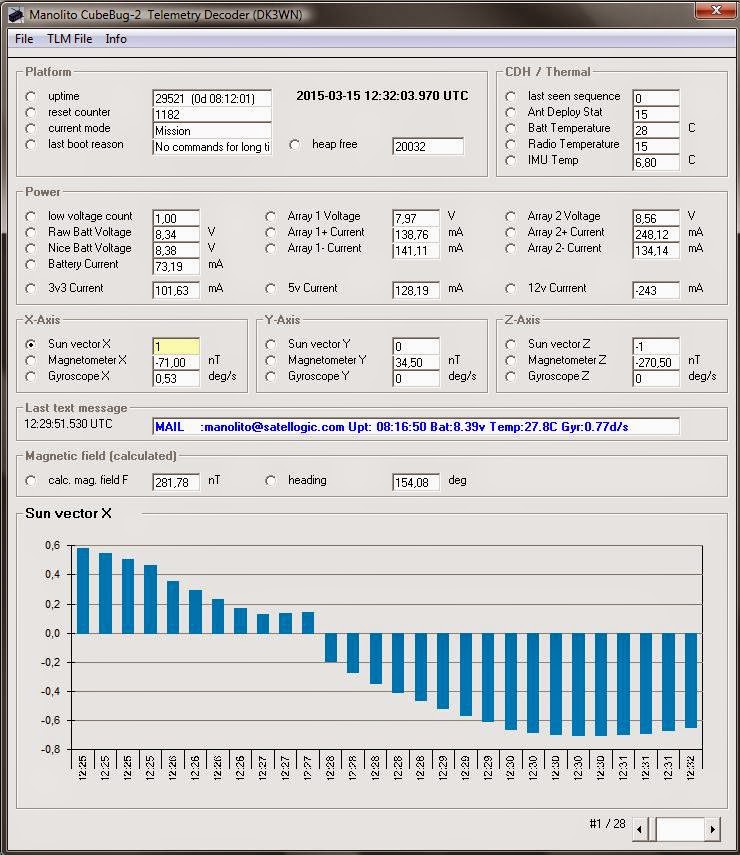The image size is (740, 855).
Task: Click the message time 12:29:51.530 UTC
Action: tap(68, 424)
